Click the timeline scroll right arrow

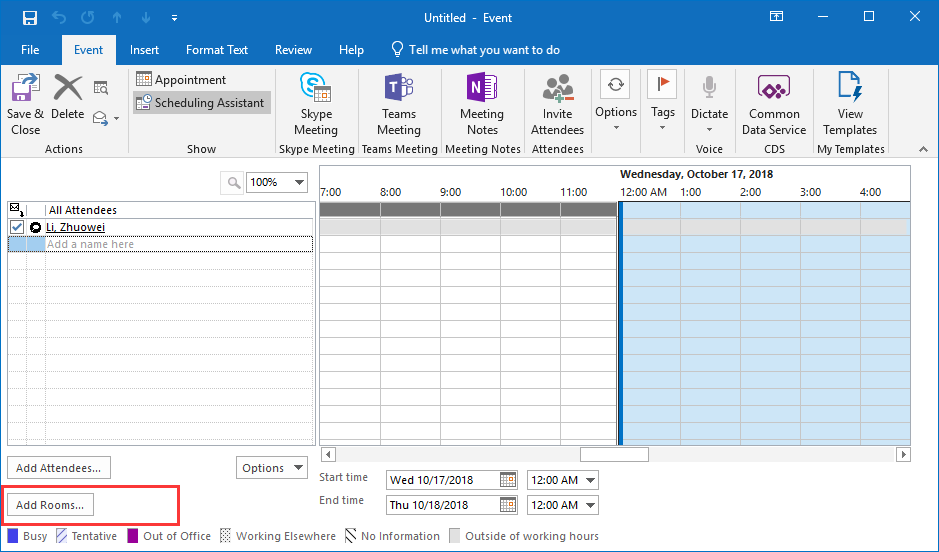pyautogui.click(x=903, y=454)
